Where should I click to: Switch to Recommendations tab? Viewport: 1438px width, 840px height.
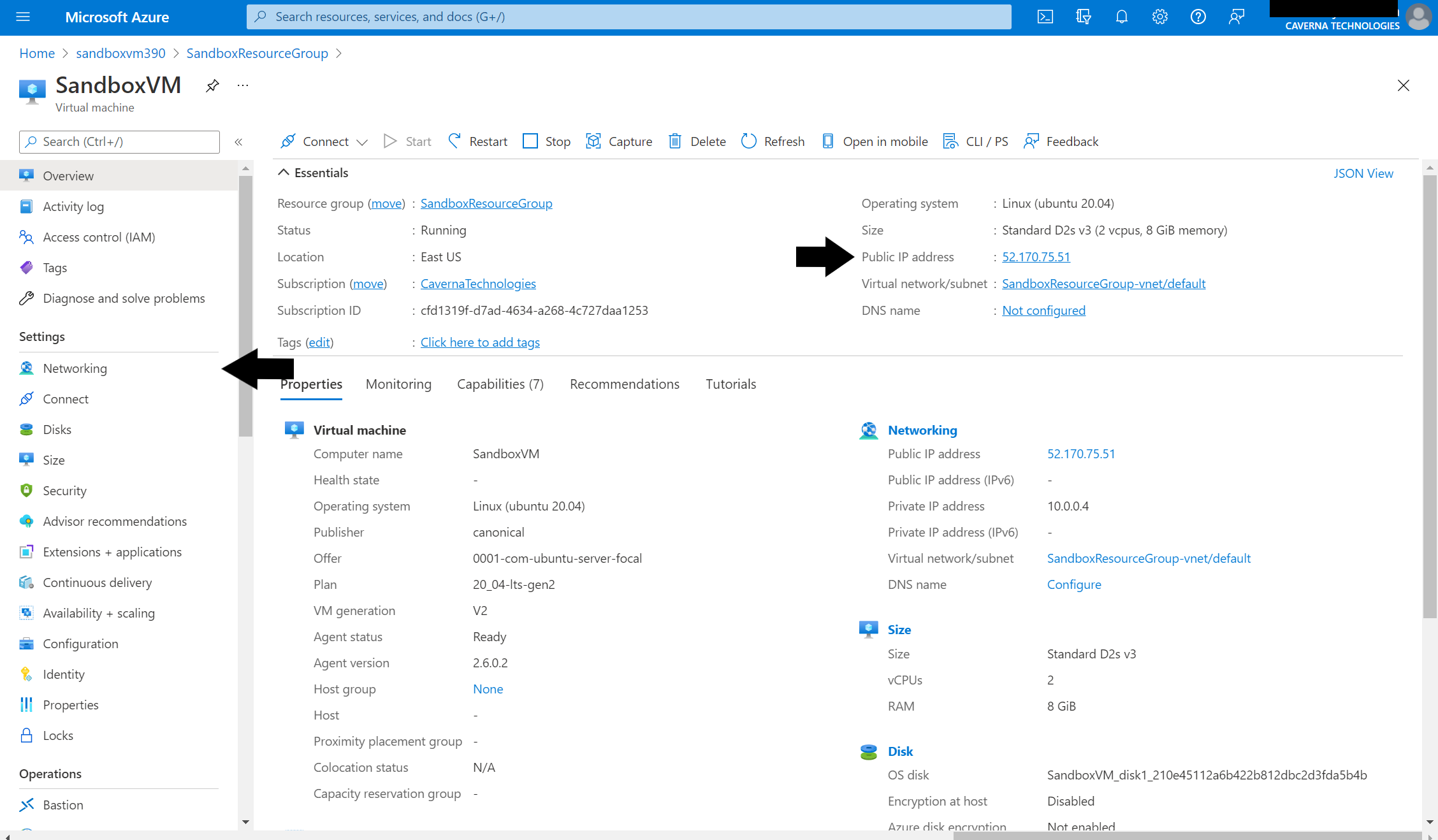coord(625,384)
